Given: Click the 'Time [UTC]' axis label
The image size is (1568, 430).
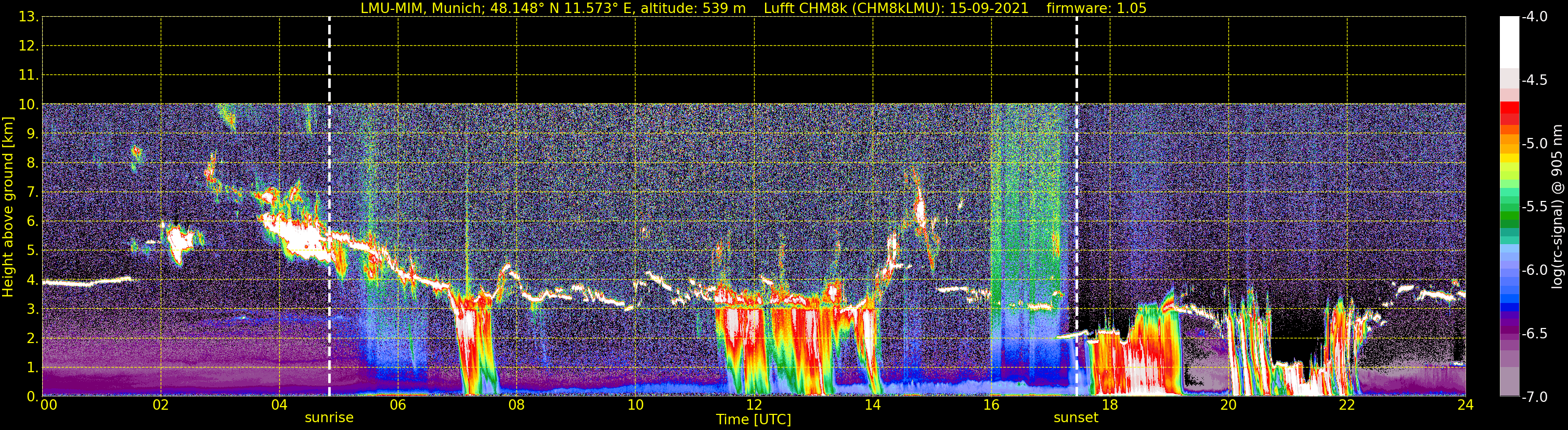Looking at the screenshot, I should pyautogui.click(x=754, y=419).
